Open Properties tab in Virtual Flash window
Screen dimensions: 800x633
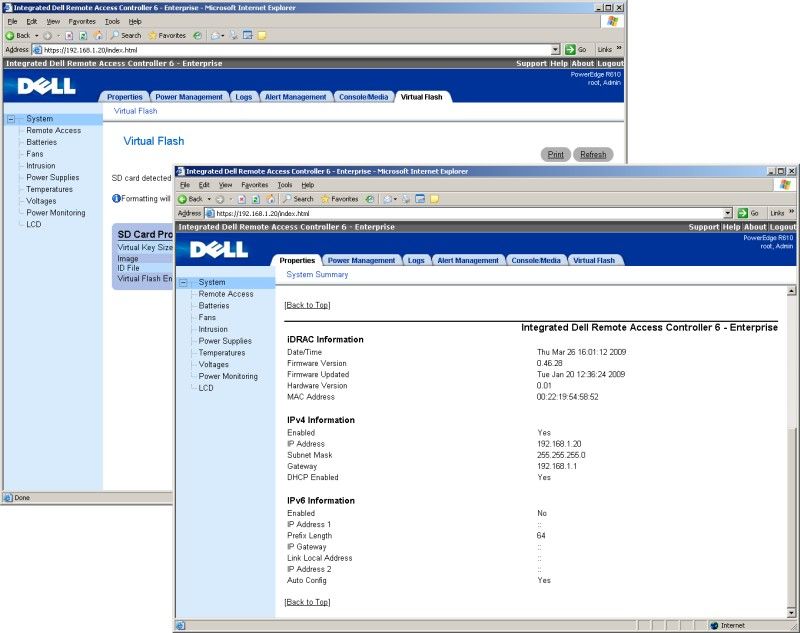[x=124, y=97]
